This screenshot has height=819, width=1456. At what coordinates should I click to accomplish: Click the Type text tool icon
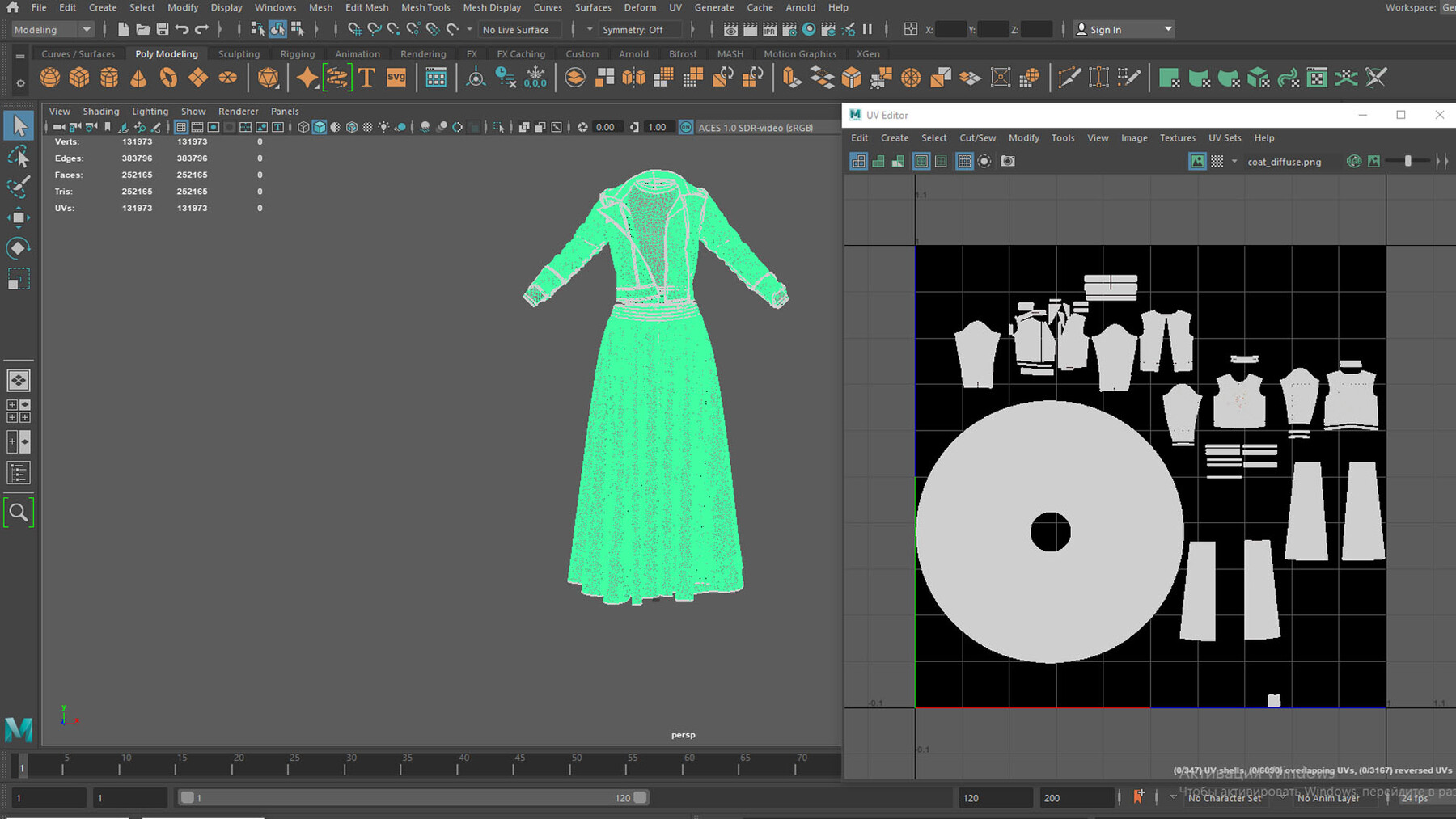click(x=366, y=78)
